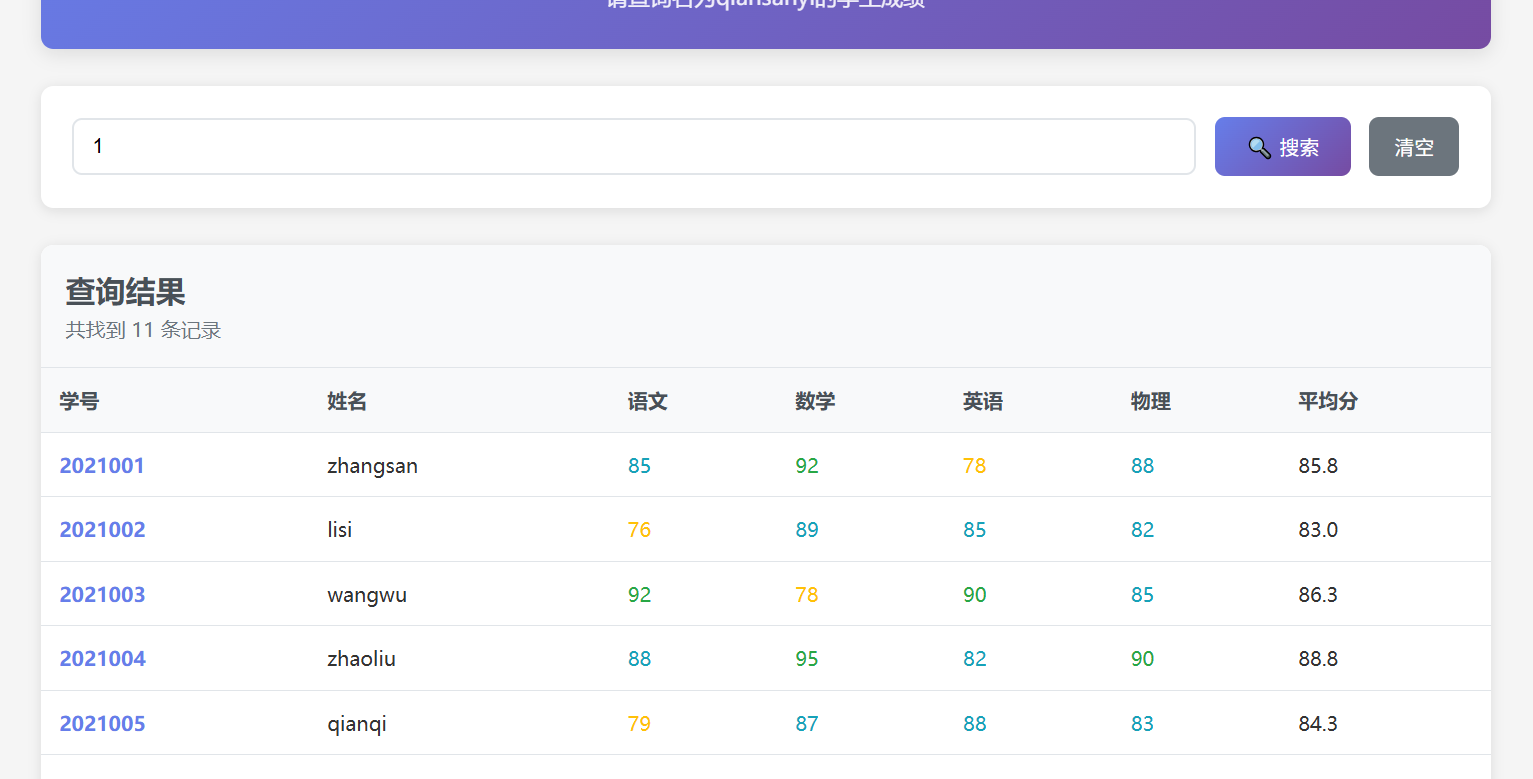
Task: Click wangwu's 语文 score 92
Action: (x=639, y=594)
